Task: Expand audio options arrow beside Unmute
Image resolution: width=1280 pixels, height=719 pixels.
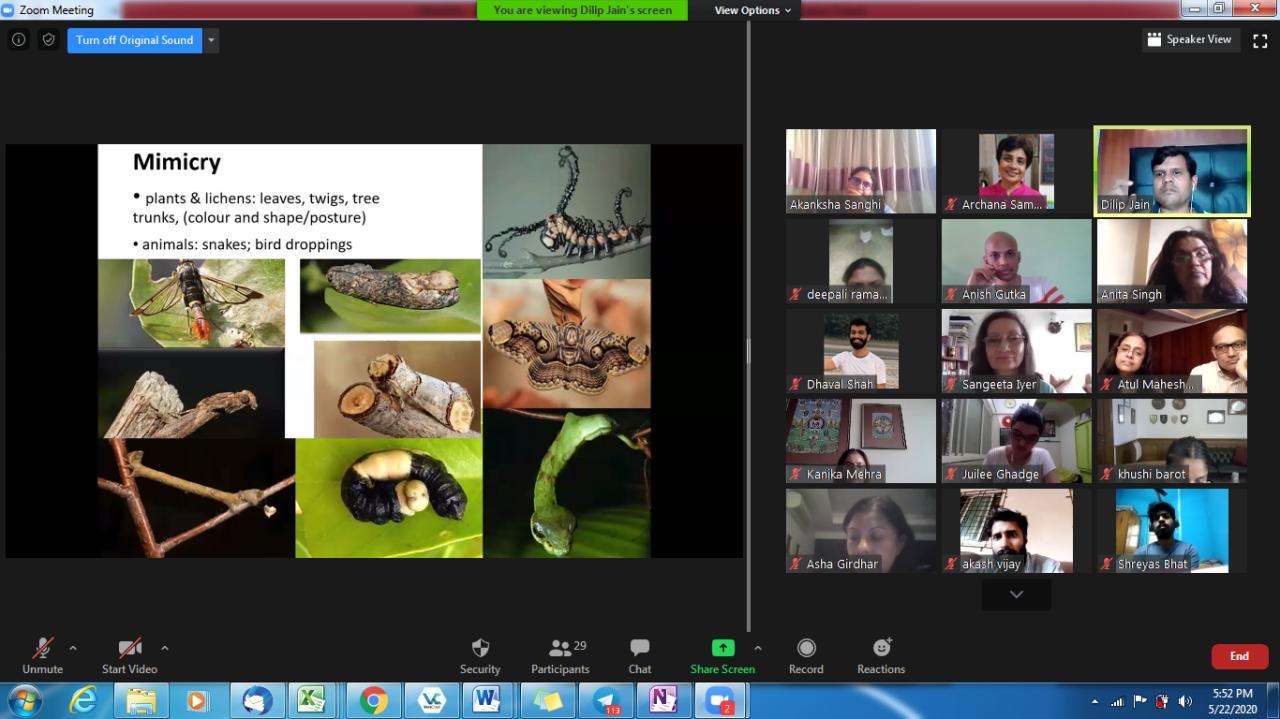Action: tap(72, 648)
